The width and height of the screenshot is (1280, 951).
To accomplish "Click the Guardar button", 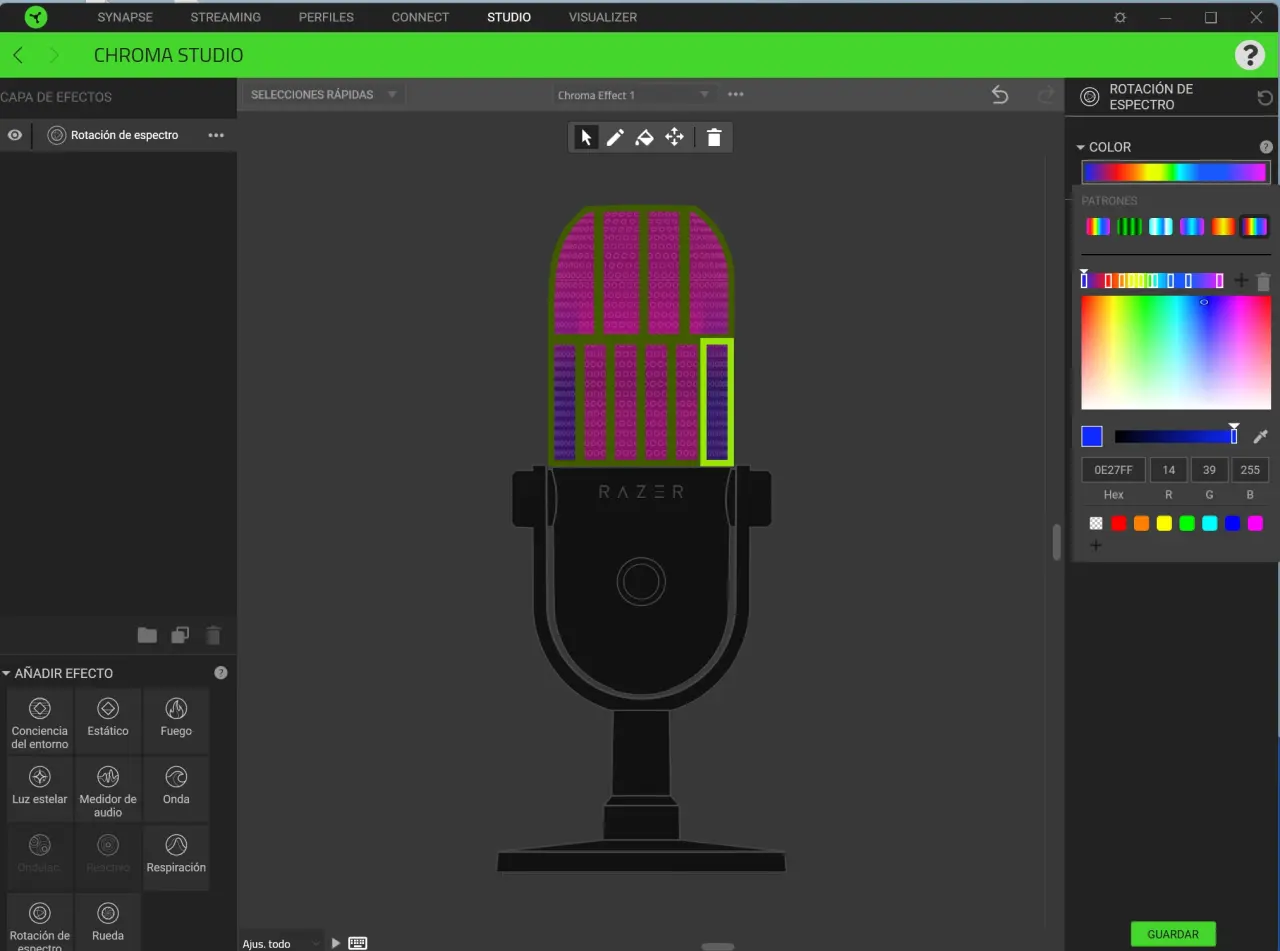I will click(x=1172, y=934).
